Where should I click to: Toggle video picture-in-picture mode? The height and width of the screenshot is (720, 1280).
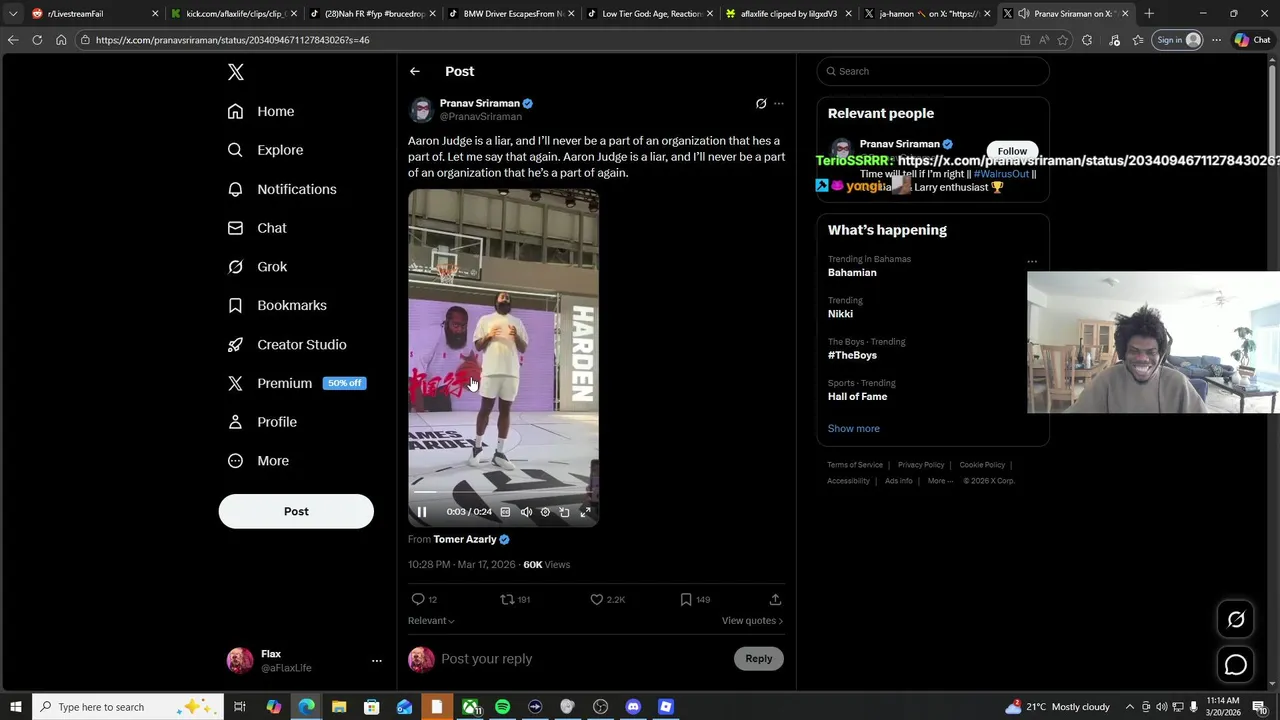(x=565, y=512)
